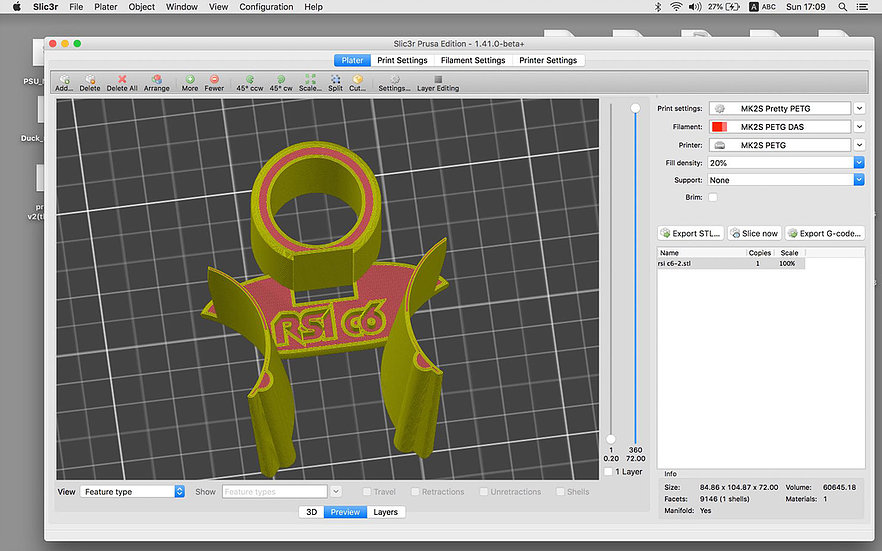Switch to the Layers view button
Screen dimensions: 882x551
(x=385, y=512)
